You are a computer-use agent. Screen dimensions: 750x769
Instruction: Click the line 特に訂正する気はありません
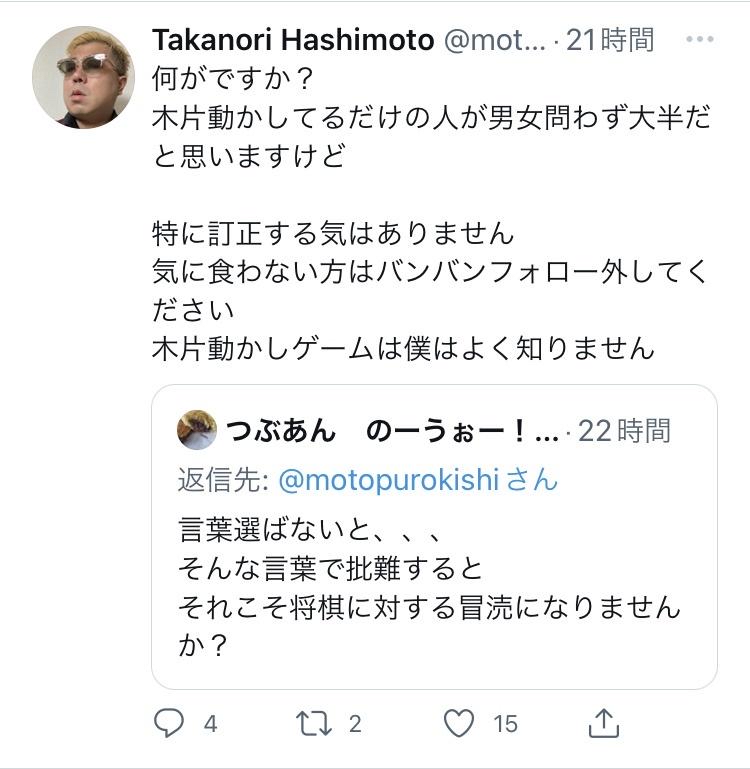pyautogui.click(x=333, y=234)
